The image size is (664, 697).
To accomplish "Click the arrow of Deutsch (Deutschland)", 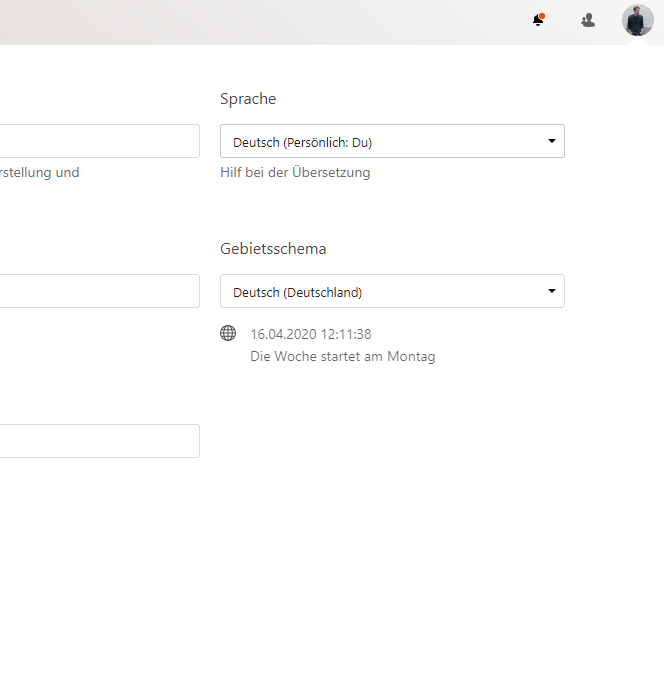I will coord(552,291).
